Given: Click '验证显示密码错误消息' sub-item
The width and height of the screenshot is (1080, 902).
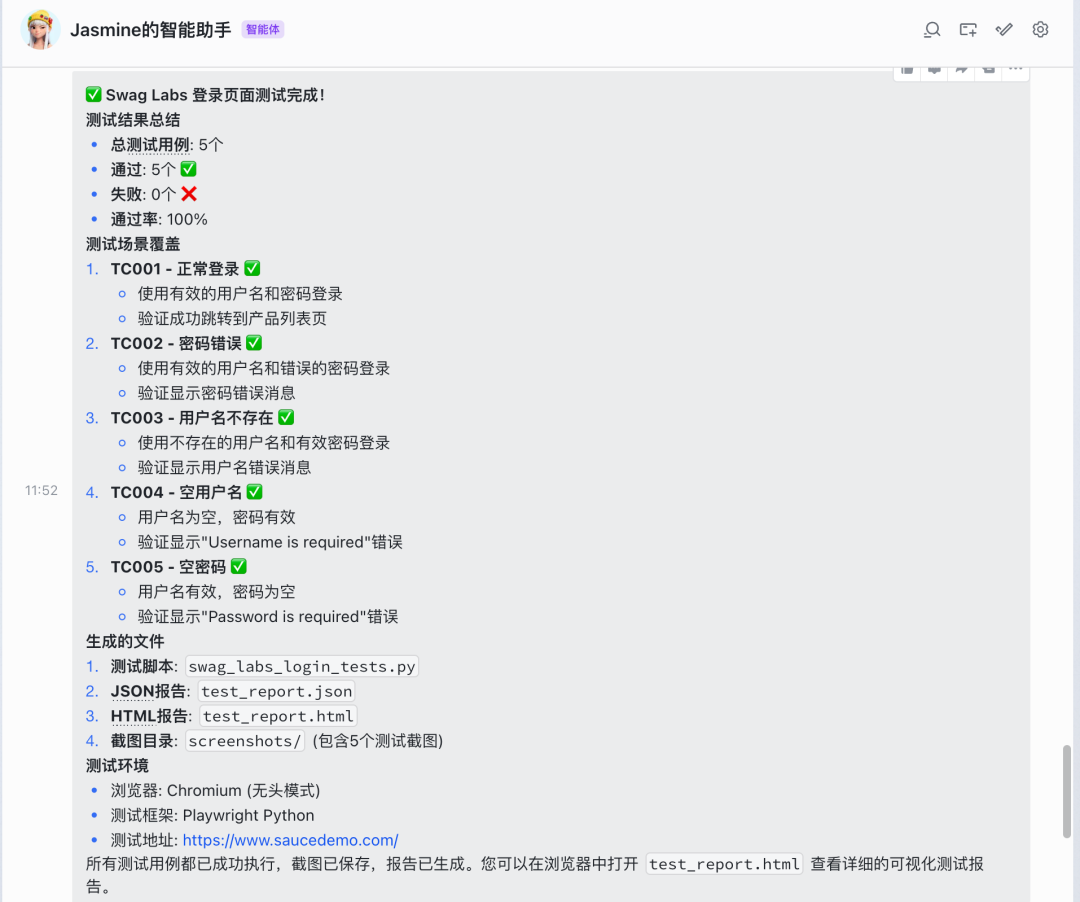Looking at the screenshot, I should click(x=216, y=393).
